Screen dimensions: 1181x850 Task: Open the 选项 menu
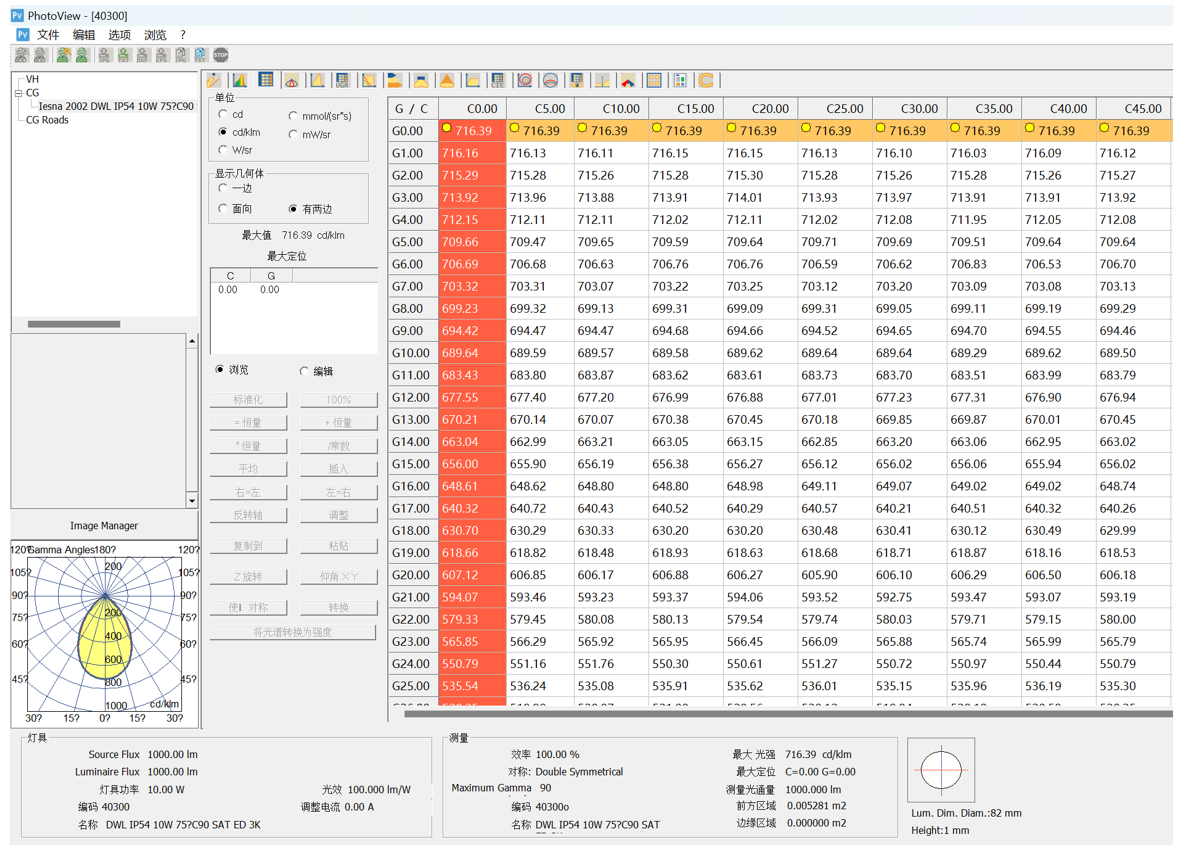119,35
